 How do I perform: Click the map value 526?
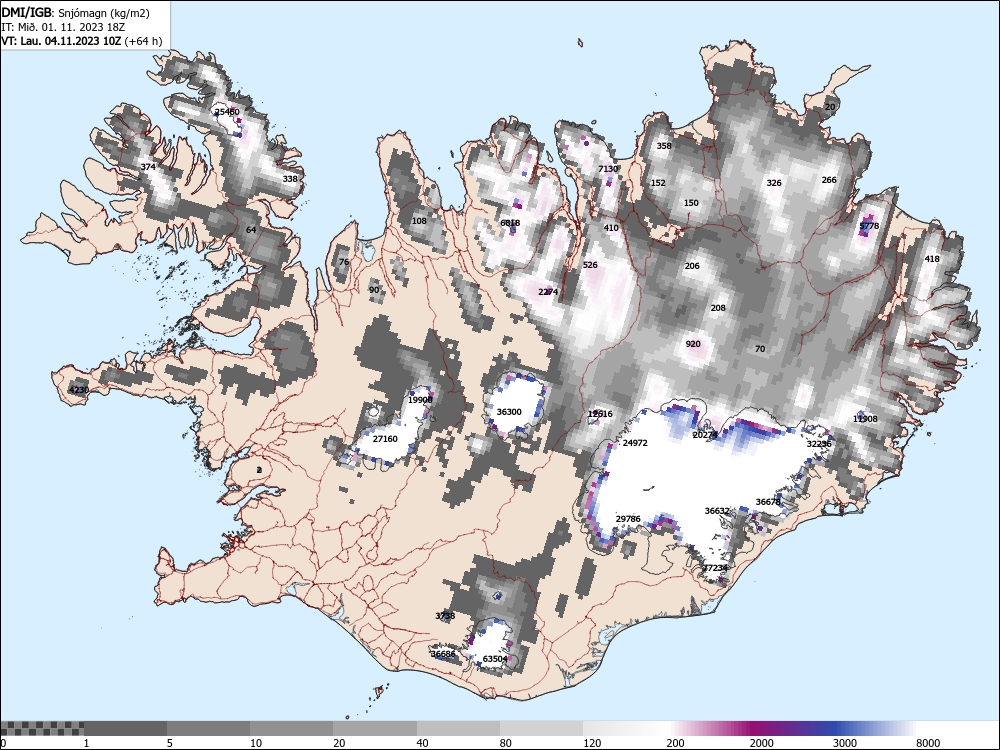click(591, 265)
